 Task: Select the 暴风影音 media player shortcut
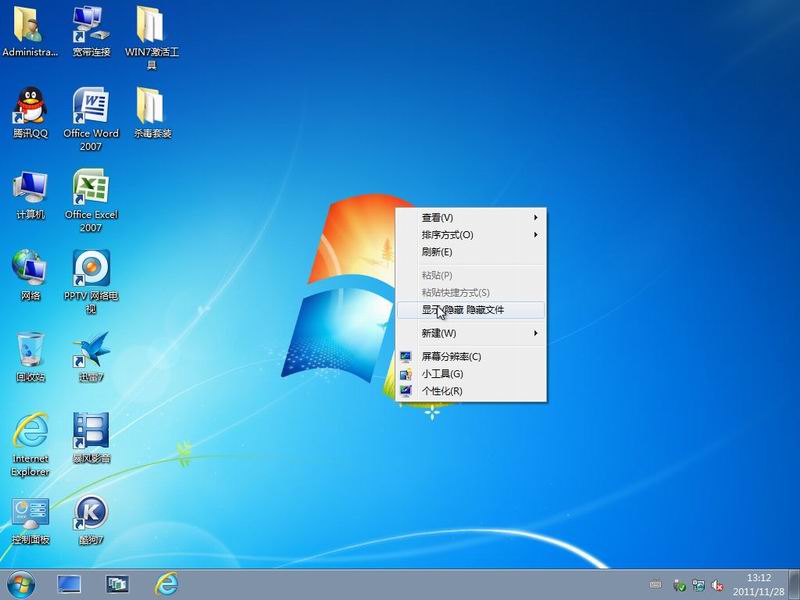pyautogui.click(x=91, y=438)
